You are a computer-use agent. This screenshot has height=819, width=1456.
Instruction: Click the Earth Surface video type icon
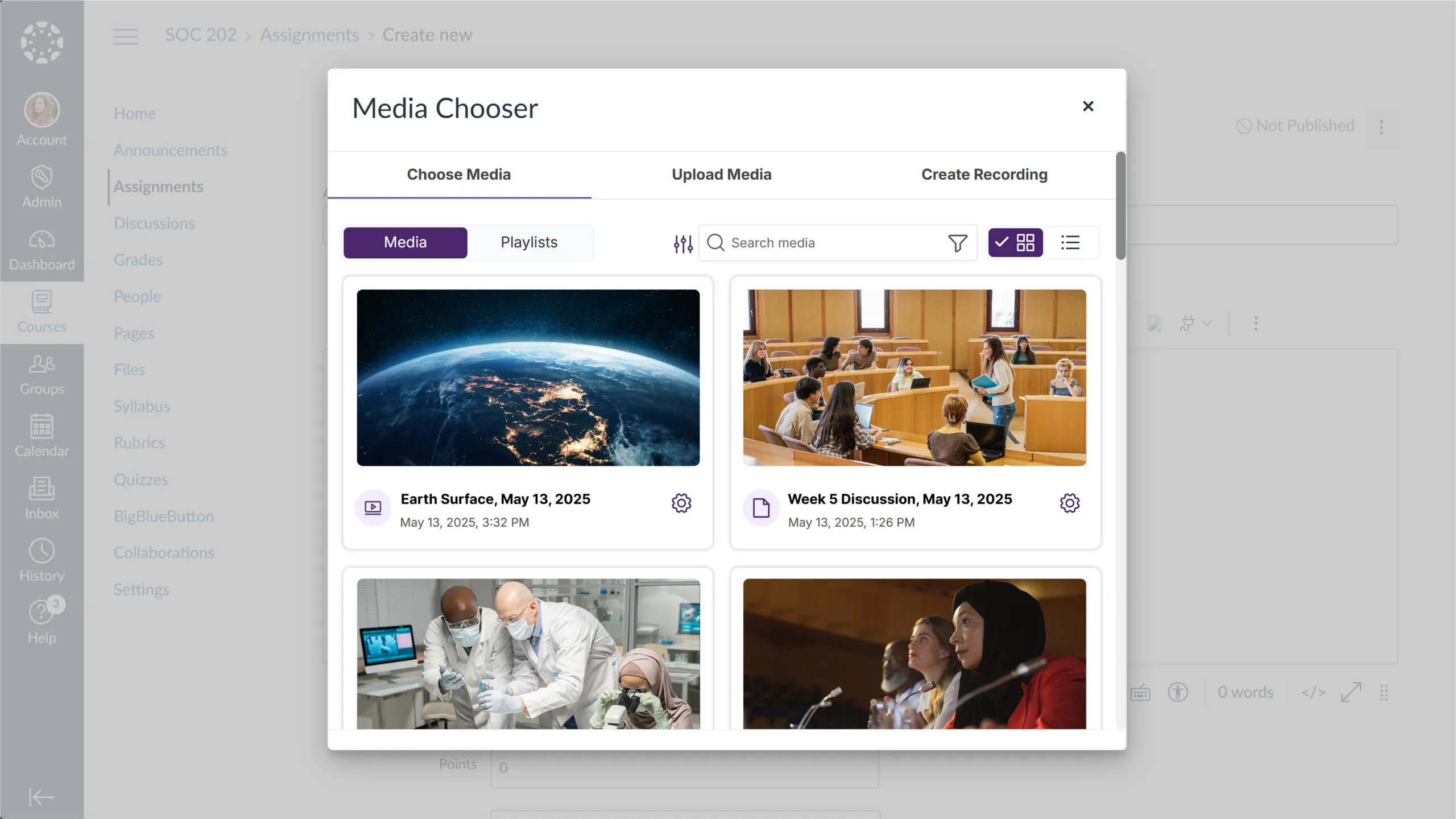(373, 507)
